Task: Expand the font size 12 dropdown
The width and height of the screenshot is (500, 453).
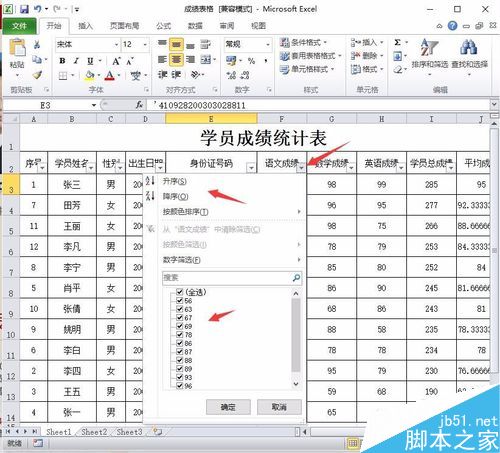Action: (x=145, y=44)
